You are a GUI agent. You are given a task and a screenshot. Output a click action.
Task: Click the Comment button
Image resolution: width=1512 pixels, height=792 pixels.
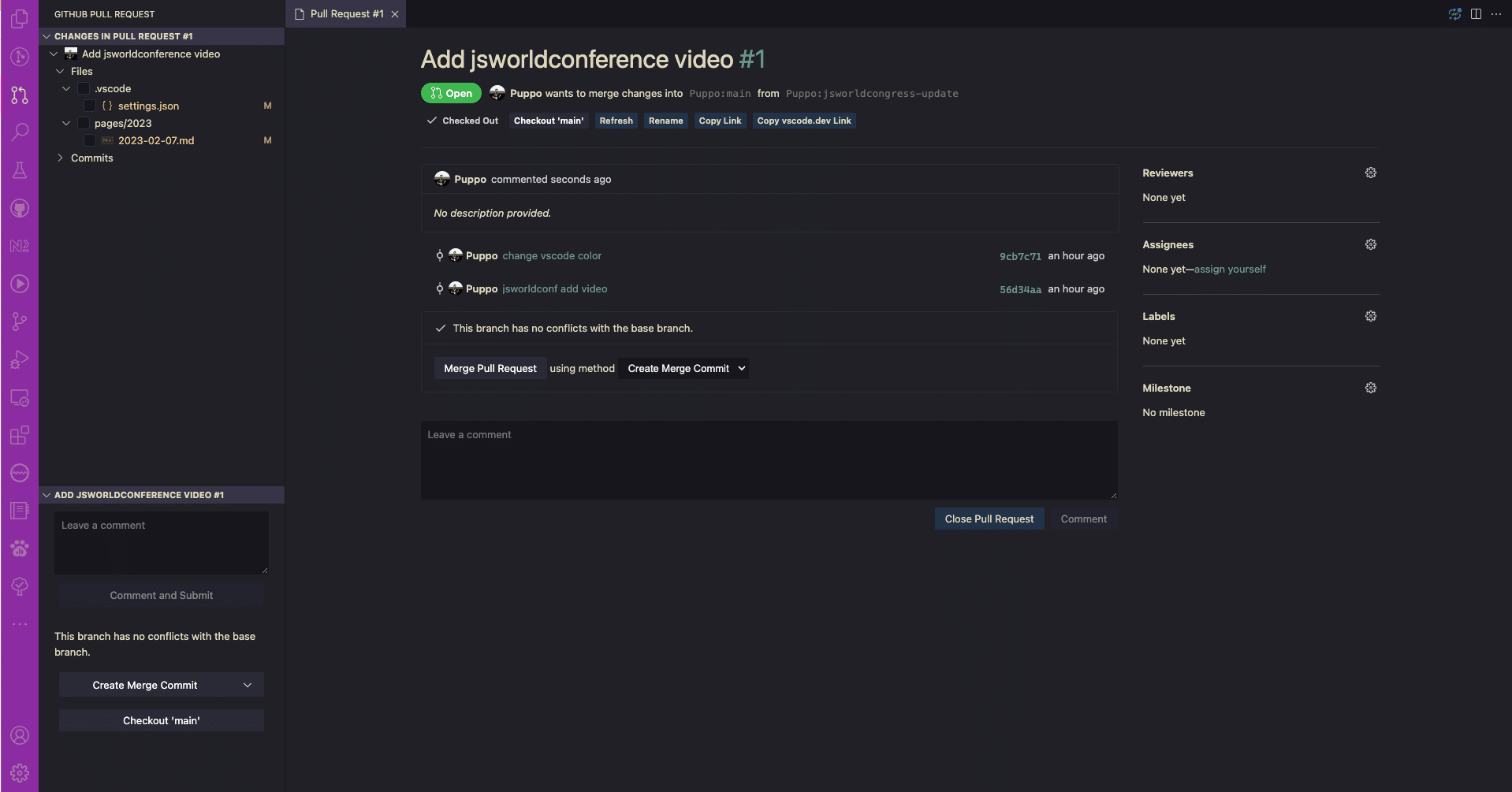tap(1083, 519)
